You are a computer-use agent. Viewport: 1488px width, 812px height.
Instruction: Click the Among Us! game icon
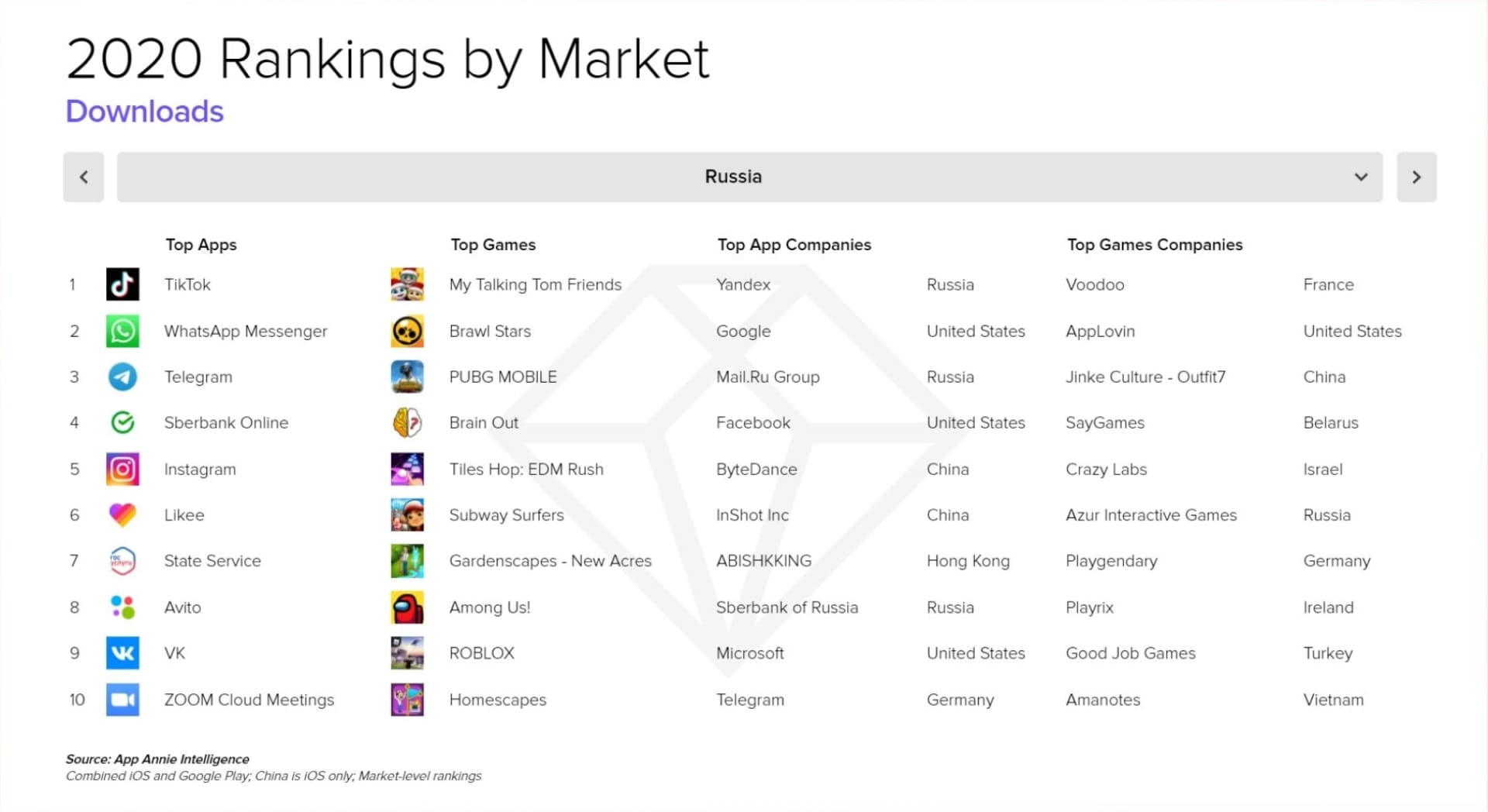click(407, 607)
